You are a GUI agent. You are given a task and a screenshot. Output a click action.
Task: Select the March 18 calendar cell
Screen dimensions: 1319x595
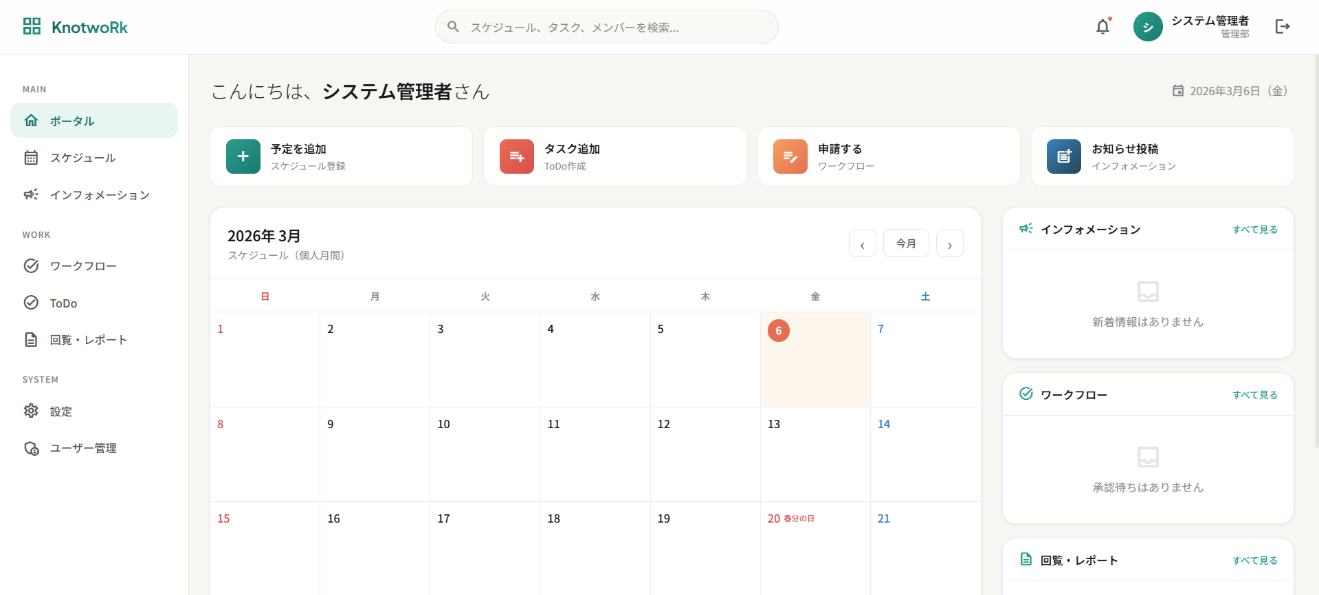(595, 549)
